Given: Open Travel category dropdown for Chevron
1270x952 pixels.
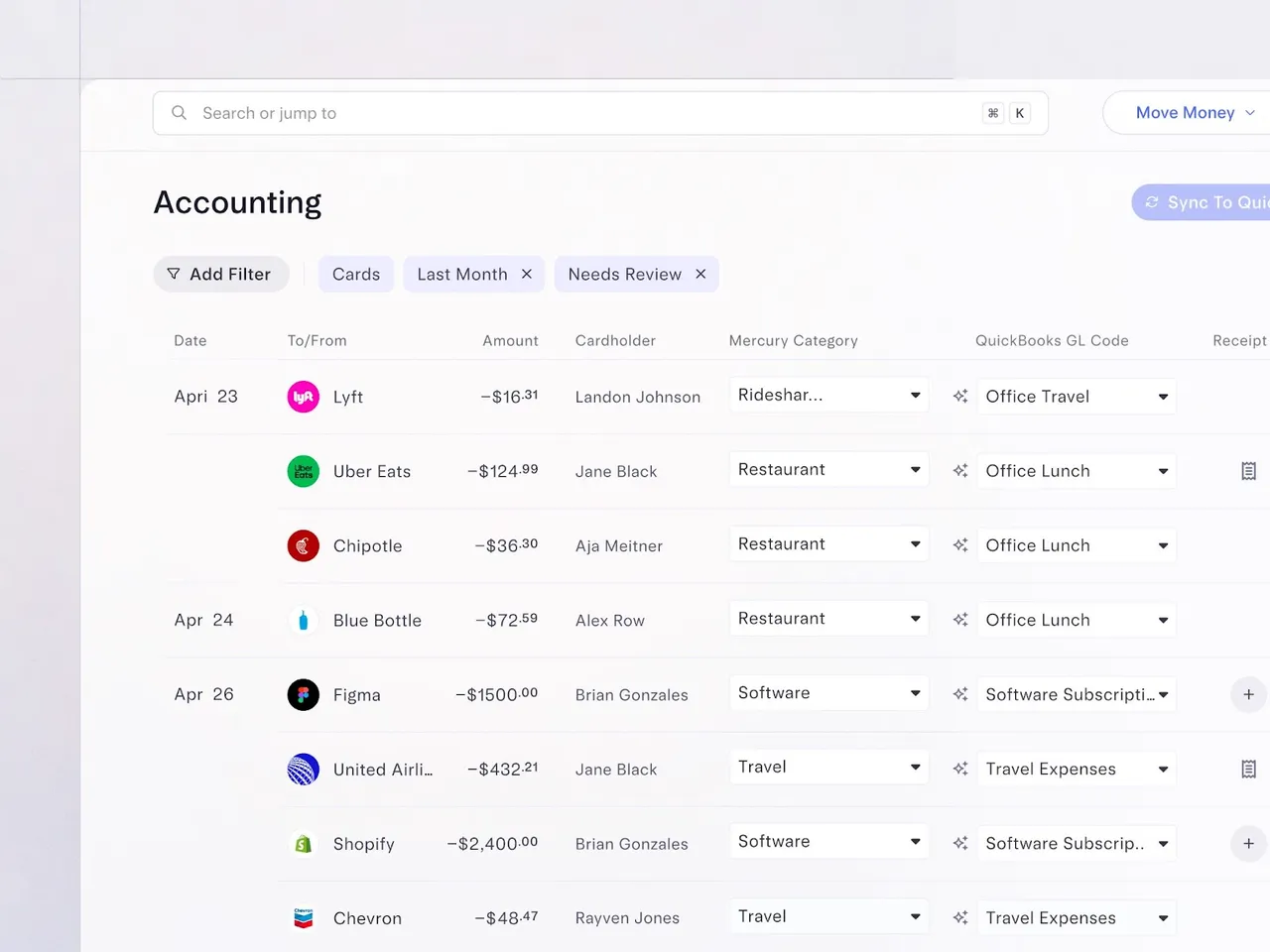Looking at the screenshot, I should 828,916.
